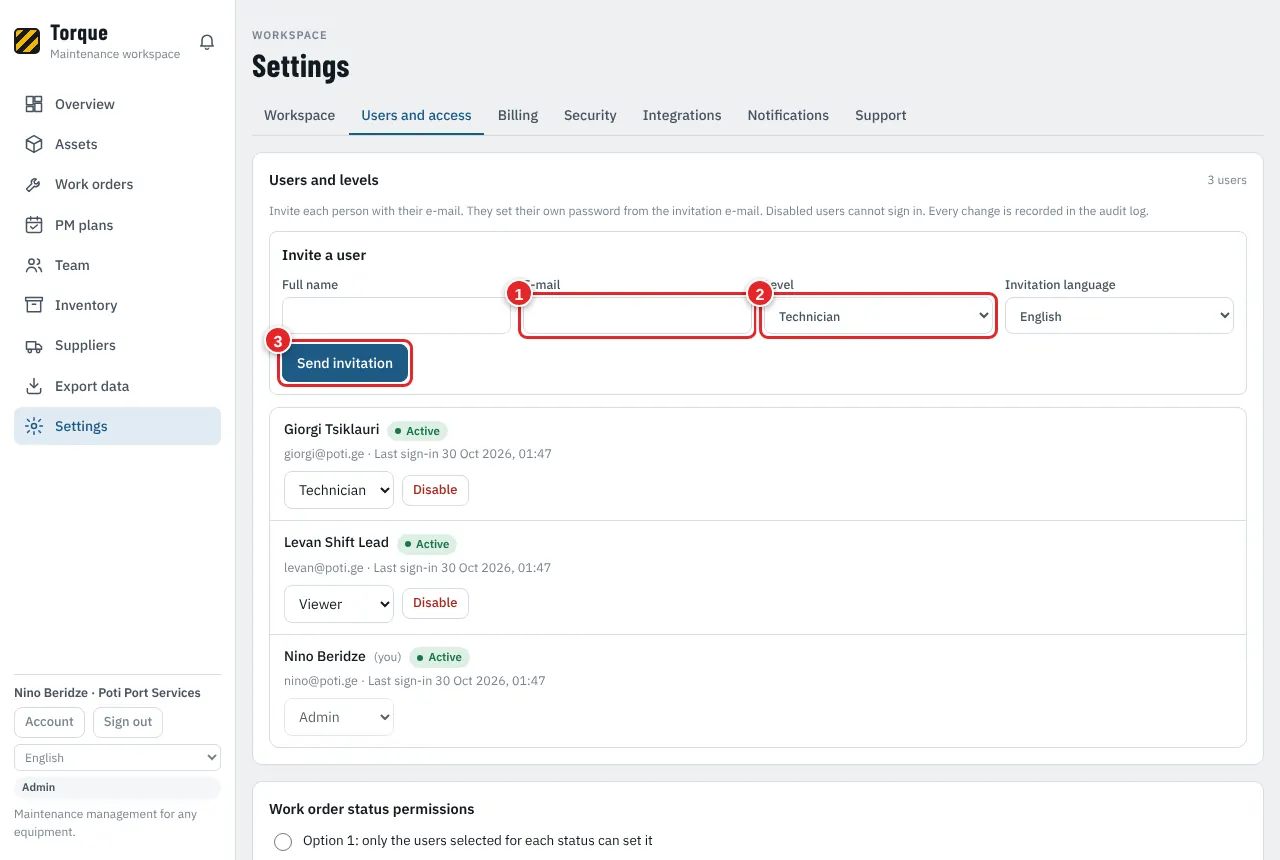
Task: Go to Work orders in sidebar
Action: pos(117,184)
